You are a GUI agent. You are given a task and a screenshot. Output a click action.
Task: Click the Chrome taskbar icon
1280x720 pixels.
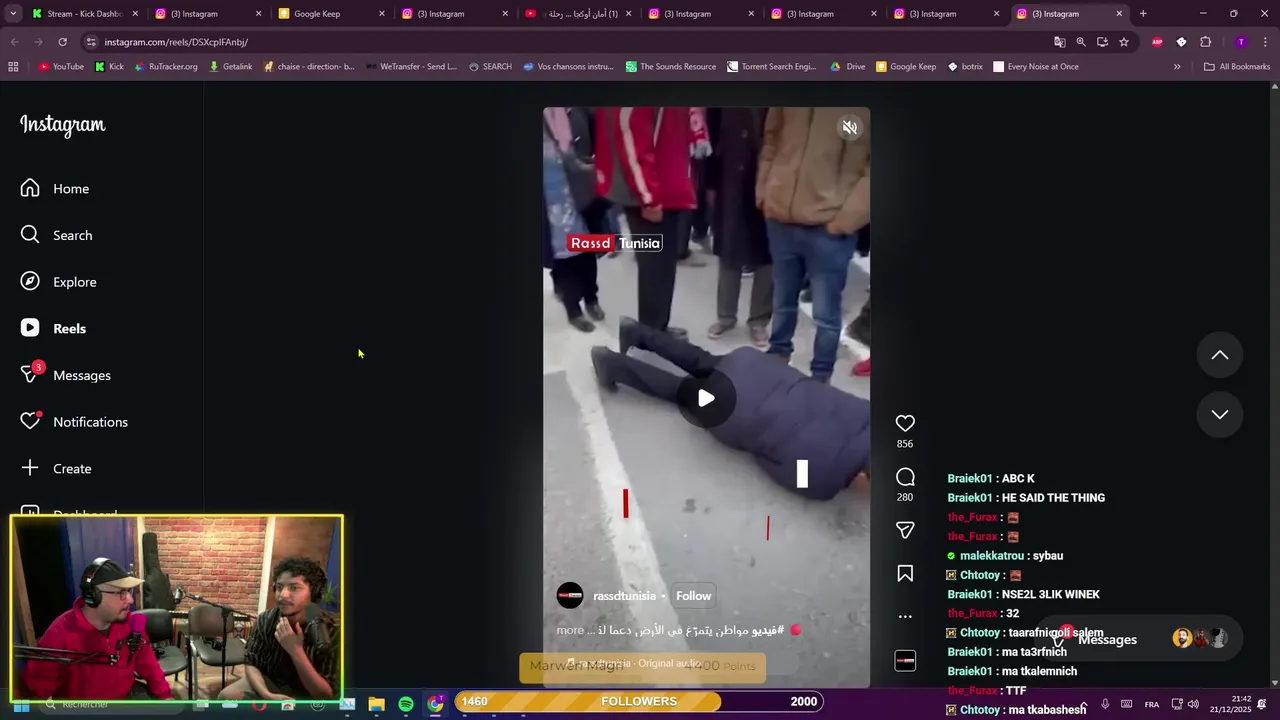coord(435,704)
